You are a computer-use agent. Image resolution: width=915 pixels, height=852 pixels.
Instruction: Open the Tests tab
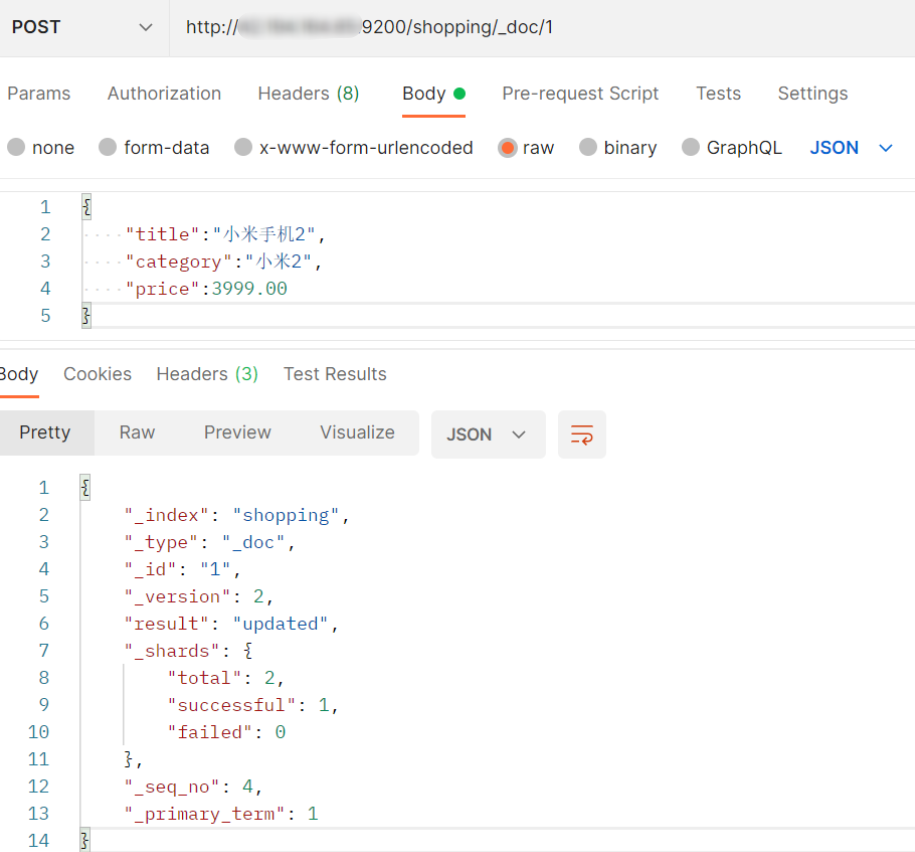point(718,94)
